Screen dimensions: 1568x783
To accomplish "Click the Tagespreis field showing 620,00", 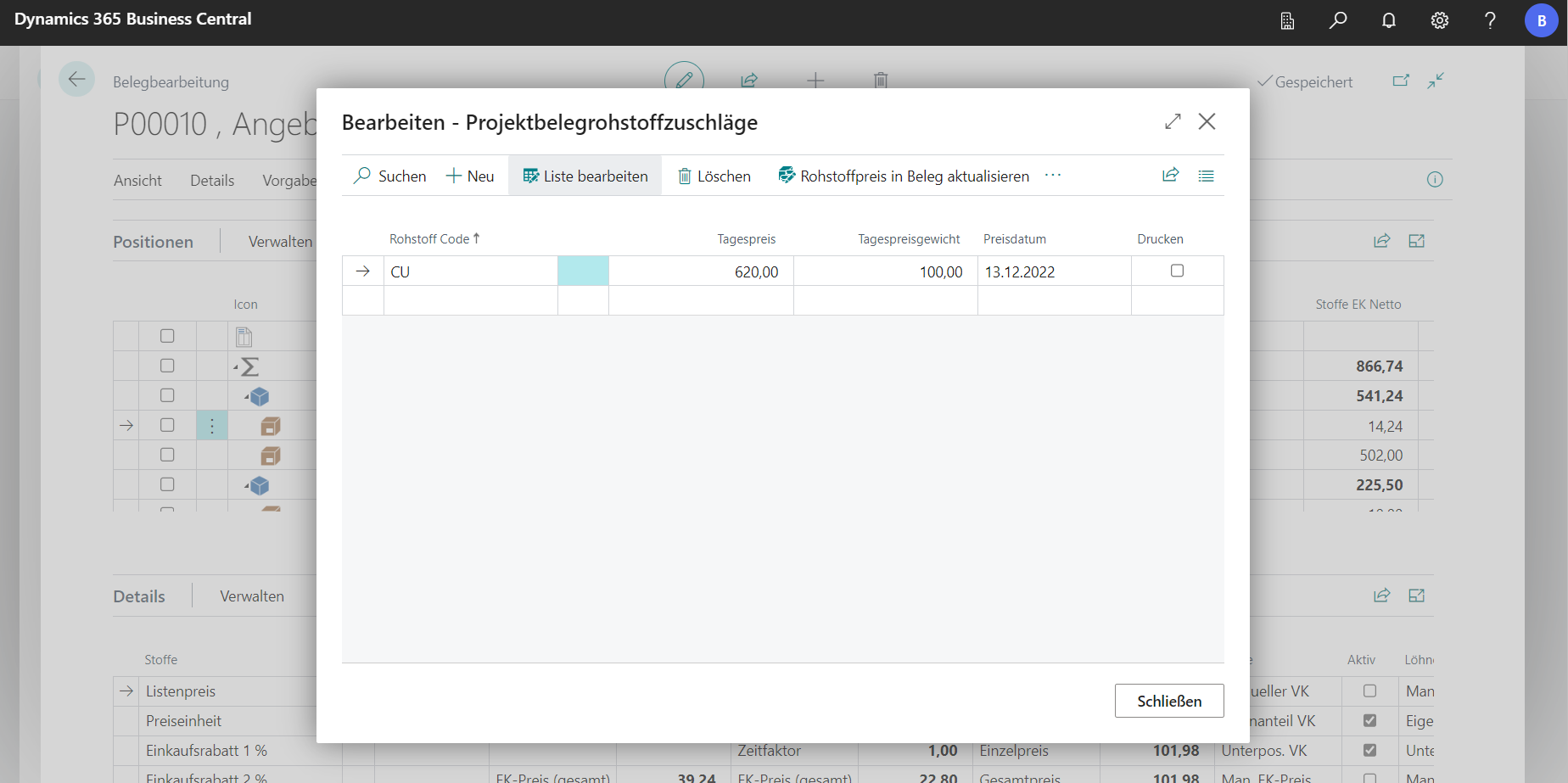I will tap(701, 271).
